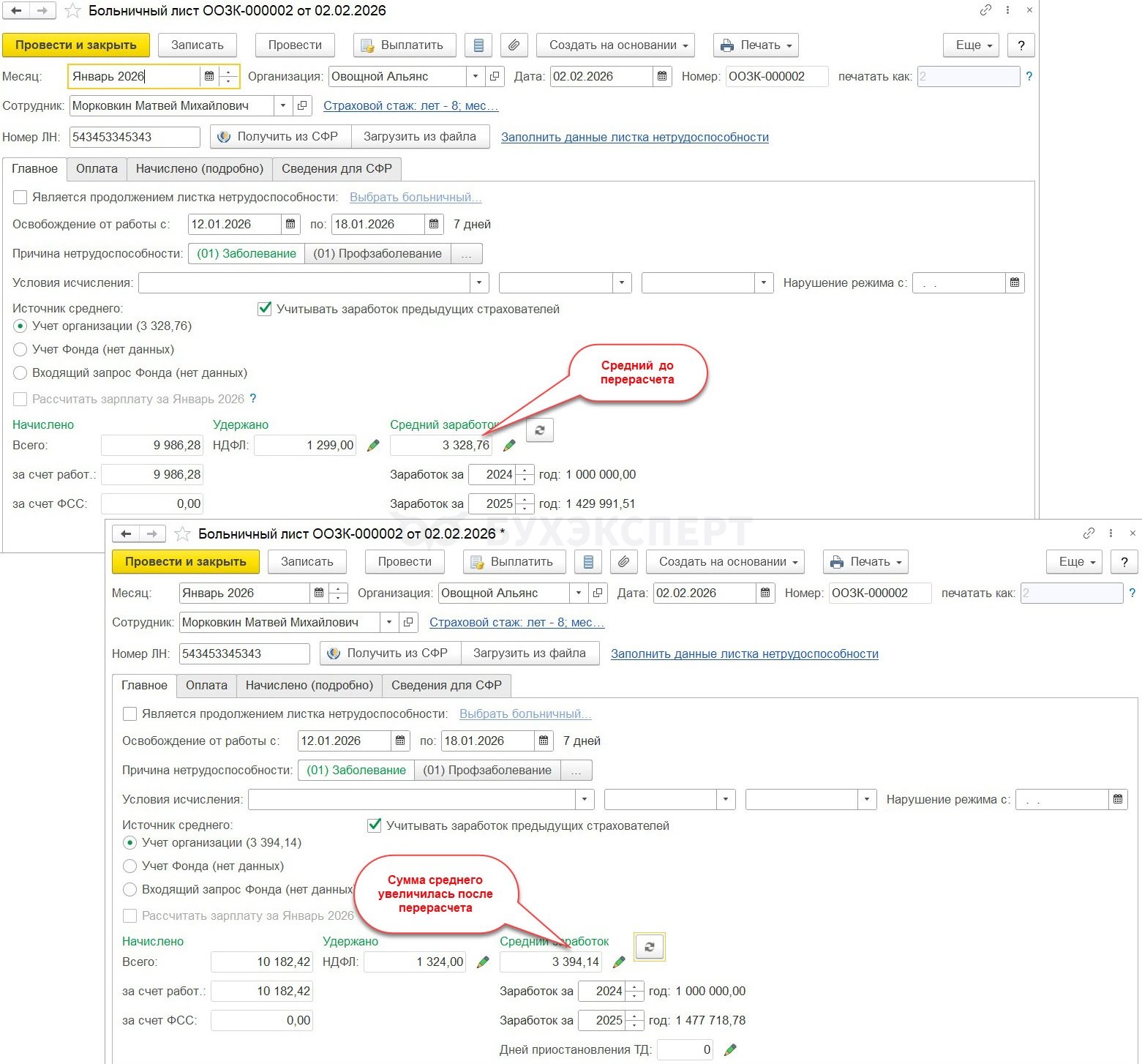Open Создать на основании menu in the front window
Image resolution: width=1142 pixels, height=1064 pixels.
(726, 562)
